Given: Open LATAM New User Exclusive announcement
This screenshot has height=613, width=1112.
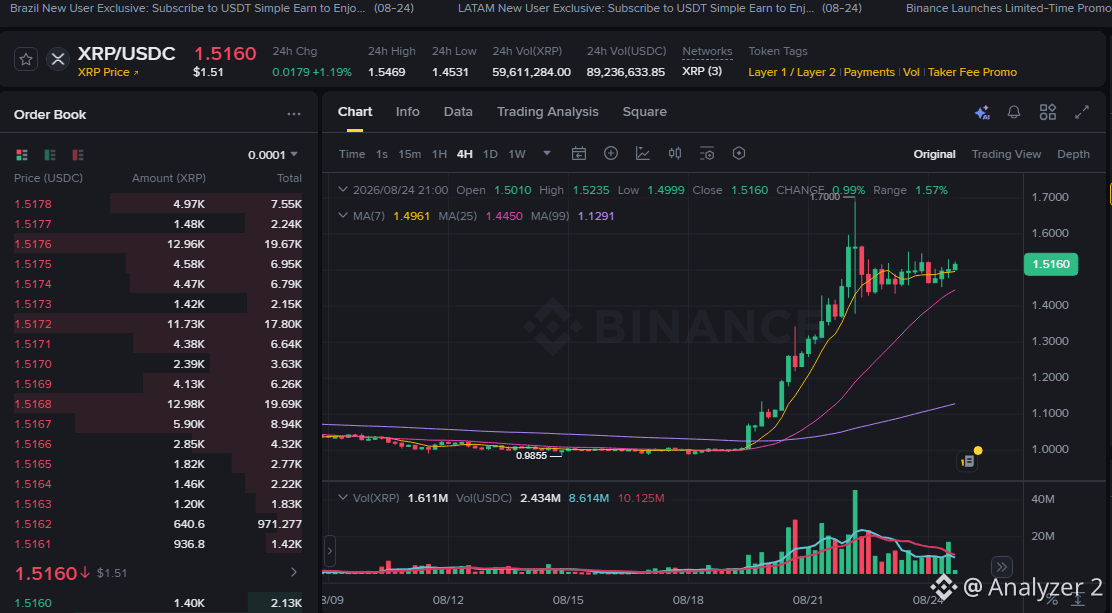Looking at the screenshot, I should coord(660,9).
